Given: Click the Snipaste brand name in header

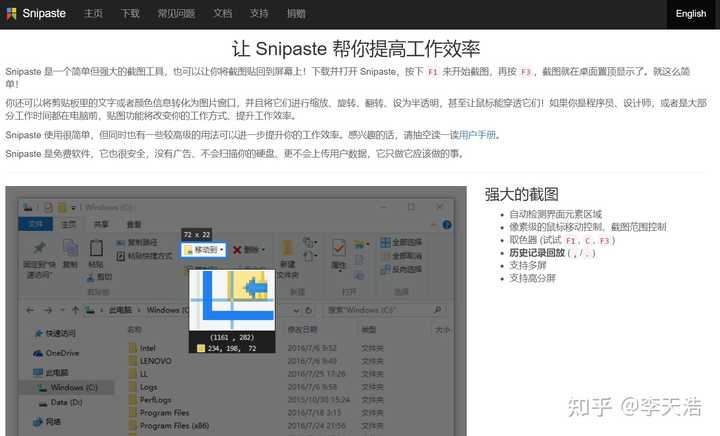Looking at the screenshot, I should pyautogui.click(x=44, y=14).
